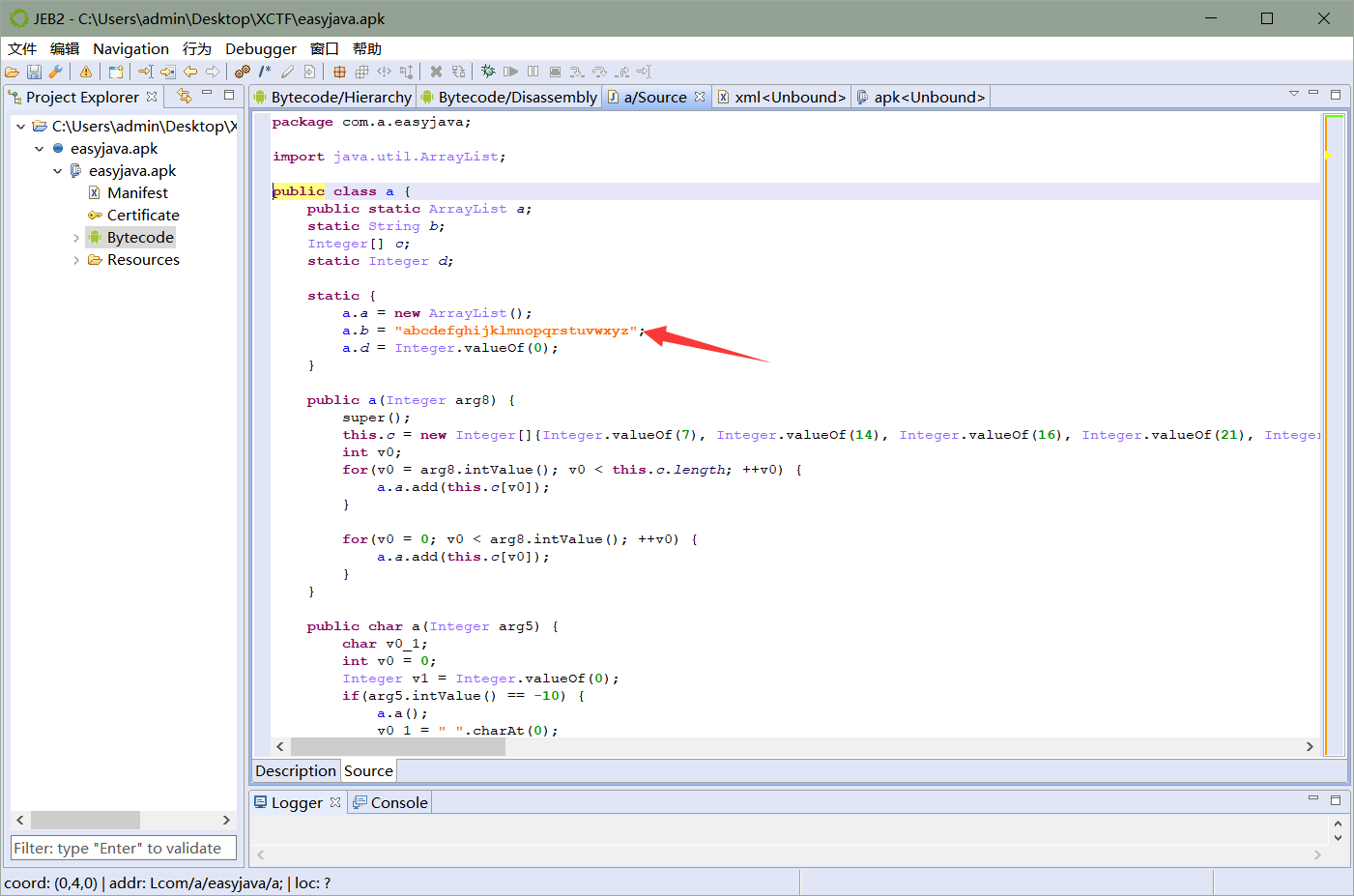Screen dimensions: 1354x896
Task: Click the save project disk icon
Action: pos(34,72)
